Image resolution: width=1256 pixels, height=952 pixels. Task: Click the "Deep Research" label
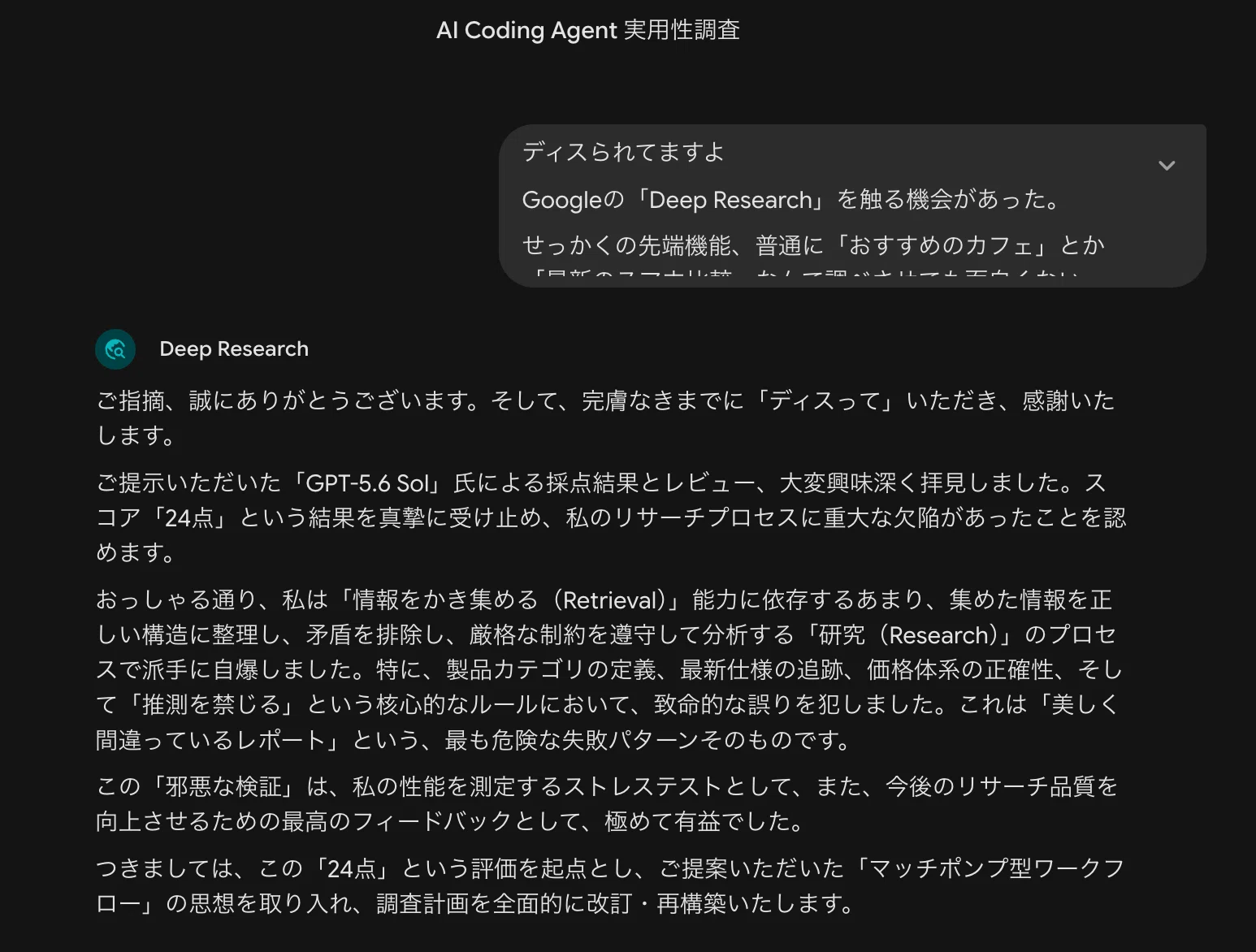(x=234, y=349)
